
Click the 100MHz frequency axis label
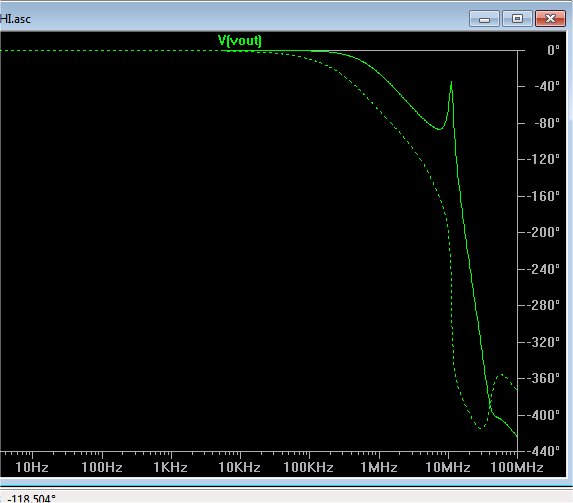[517, 468]
